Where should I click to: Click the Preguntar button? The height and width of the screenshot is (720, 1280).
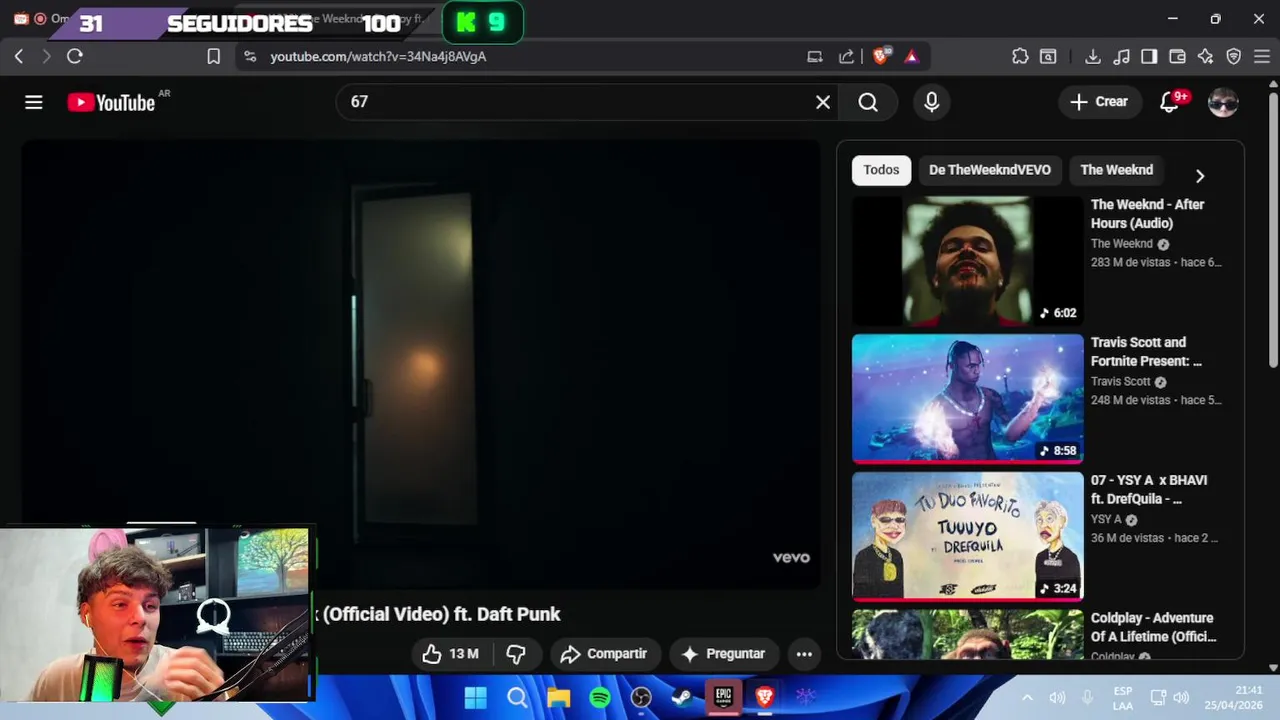(x=724, y=654)
